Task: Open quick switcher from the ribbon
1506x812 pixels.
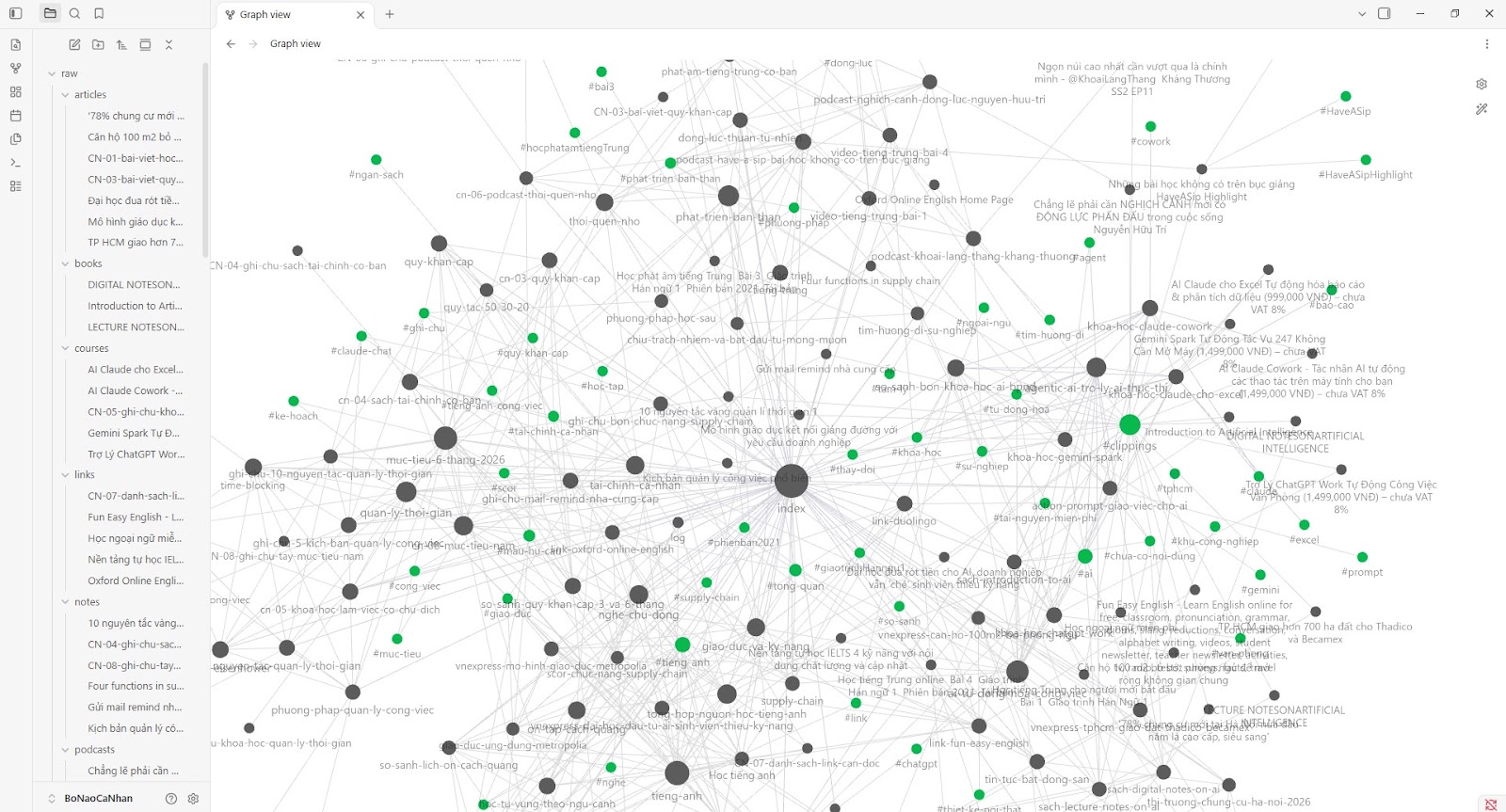Action: coord(15,45)
